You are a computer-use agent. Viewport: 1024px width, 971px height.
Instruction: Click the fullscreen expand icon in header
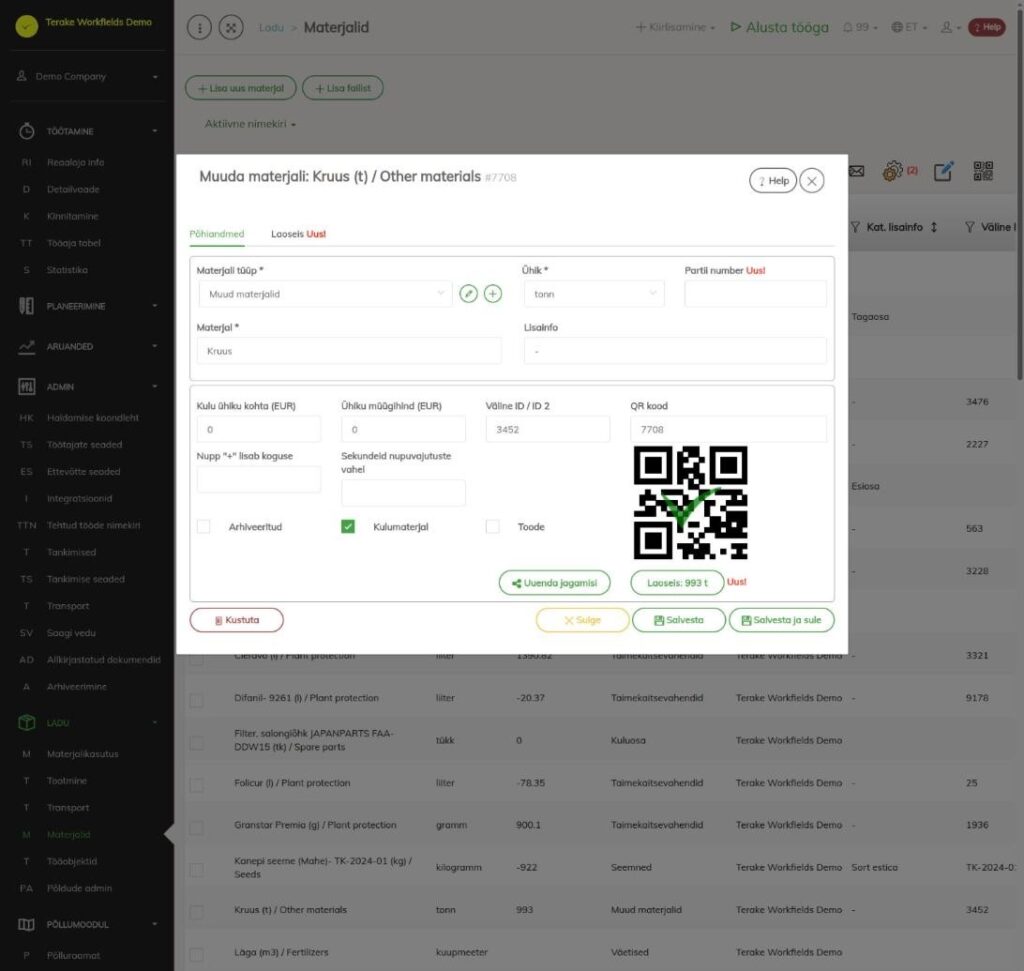coord(231,27)
